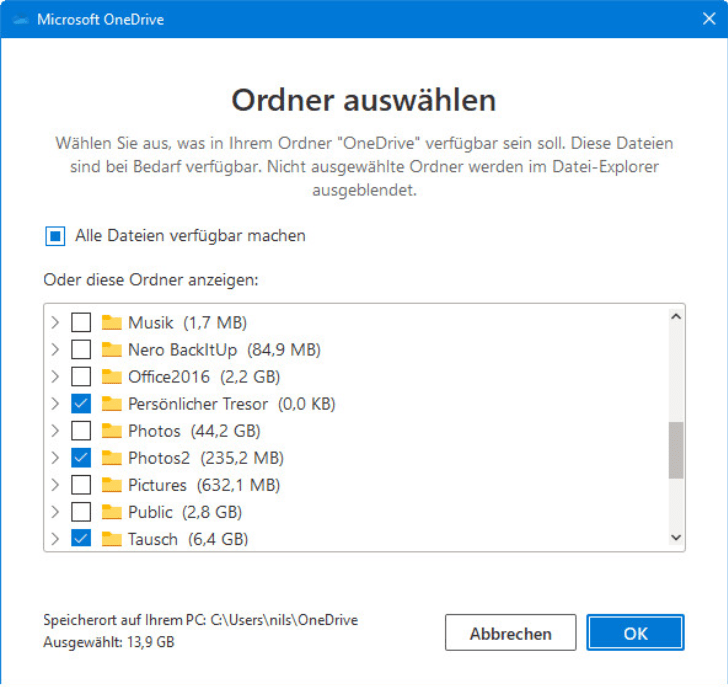Select the 'Photos2 (235,2 MB)' label

pos(206,458)
